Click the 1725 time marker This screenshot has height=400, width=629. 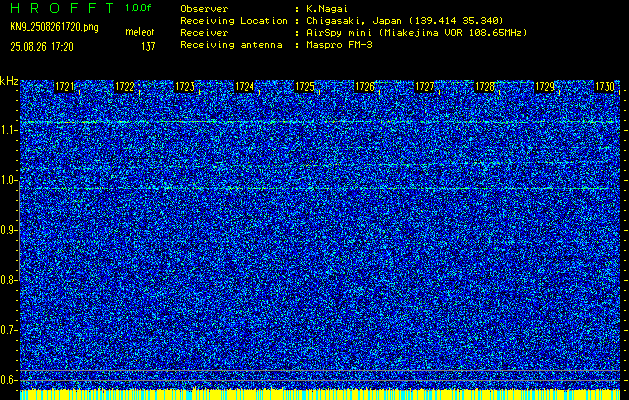pyautogui.click(x=304, y=87)
